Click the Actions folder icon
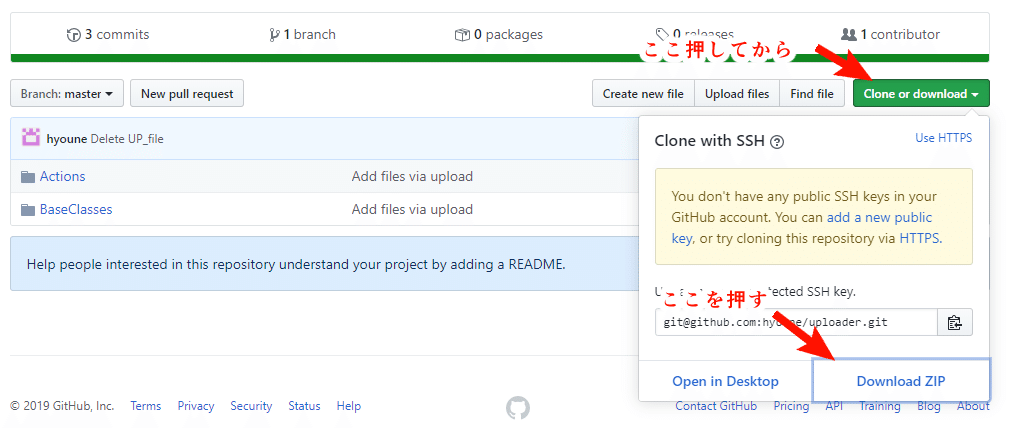1010x428 pixels. click(x=28, y=177)
